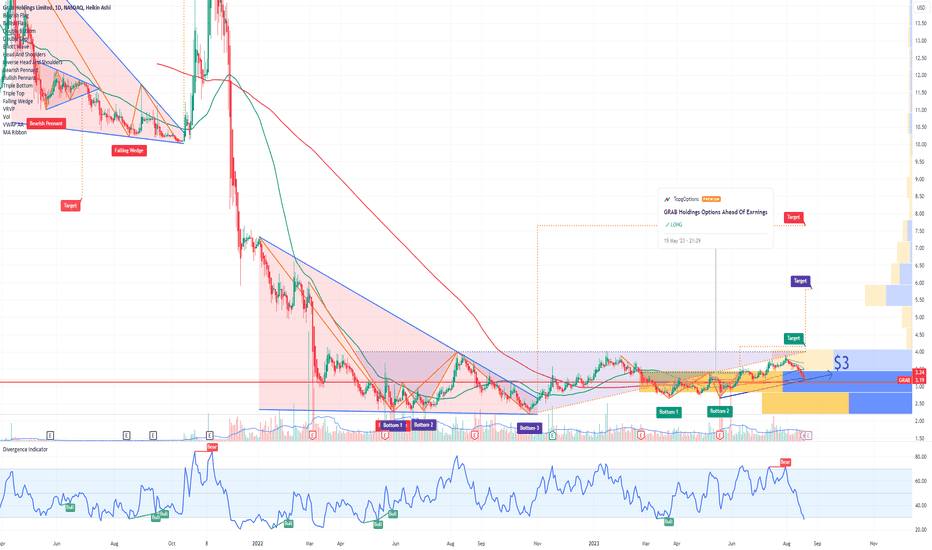Click the green Target label

794,338
